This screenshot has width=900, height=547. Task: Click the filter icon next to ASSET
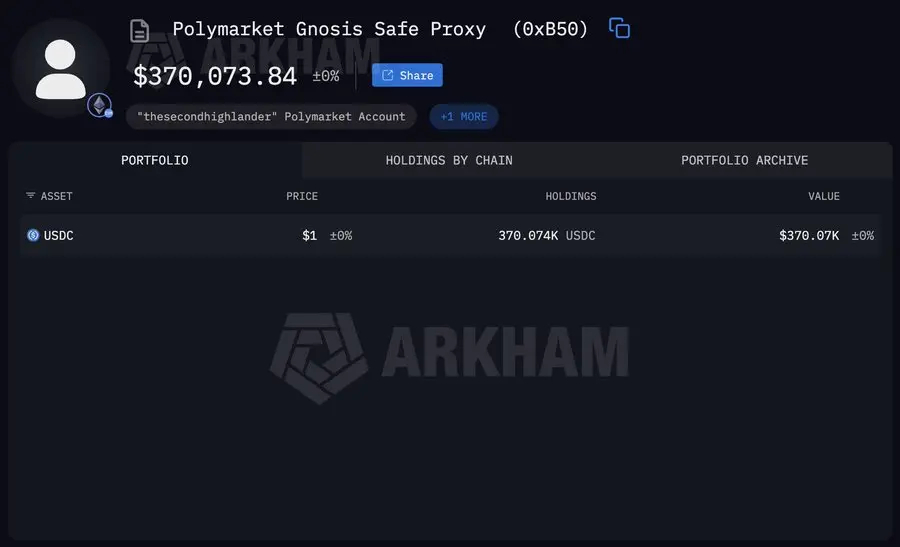(30, 195)
